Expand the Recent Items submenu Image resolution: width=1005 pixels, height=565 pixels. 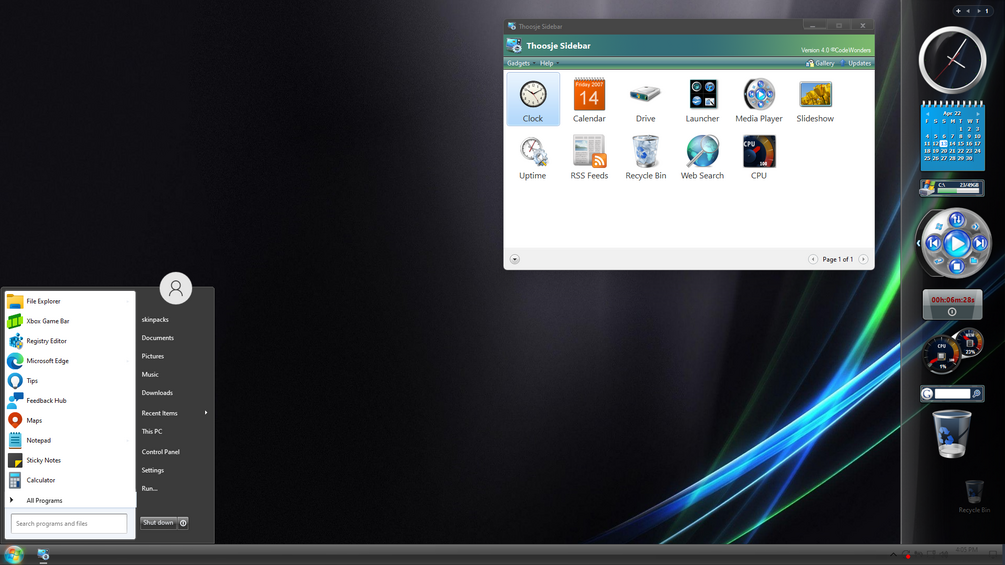pos(174,413)
